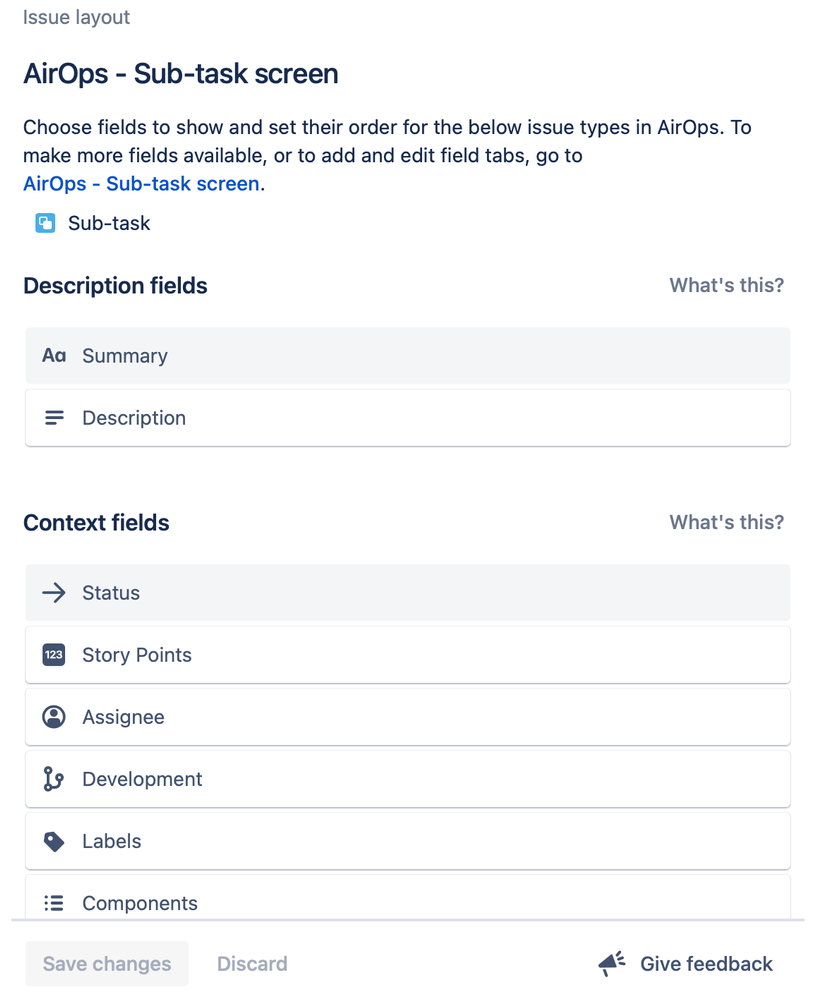Viewport: 823px width, 999px height.
Task: Select the Development field row
Action: pos(408,779)
